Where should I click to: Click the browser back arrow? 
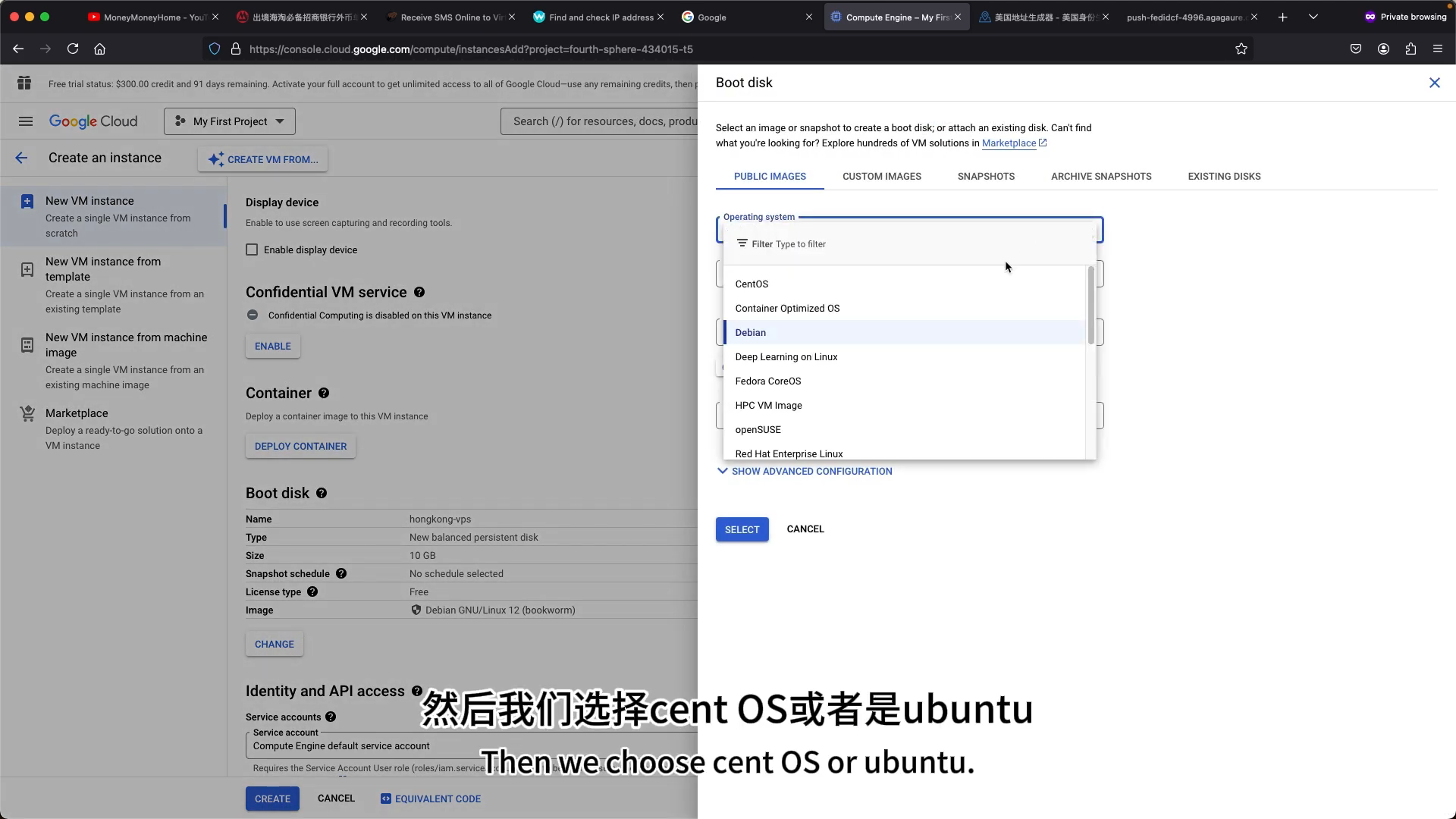pos(18,49)
